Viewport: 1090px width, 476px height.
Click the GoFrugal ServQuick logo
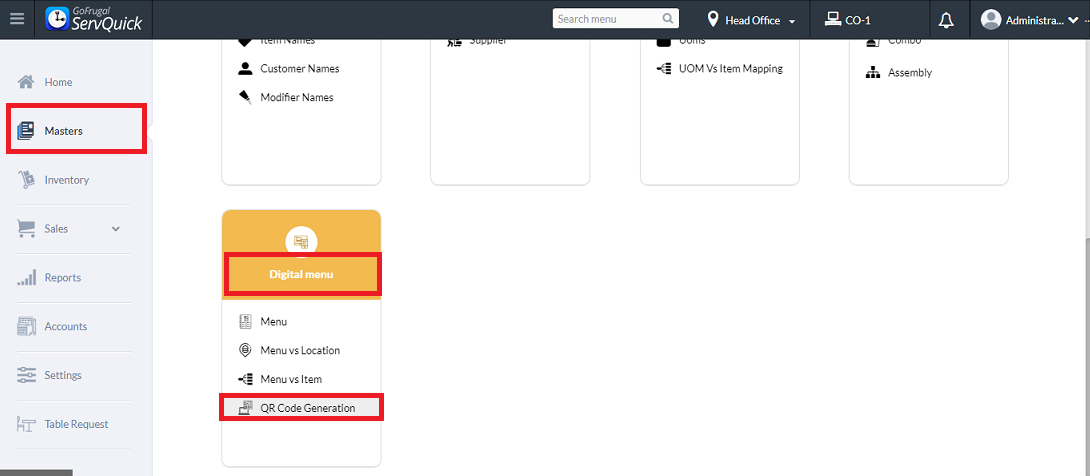click(x=94, y=19)
